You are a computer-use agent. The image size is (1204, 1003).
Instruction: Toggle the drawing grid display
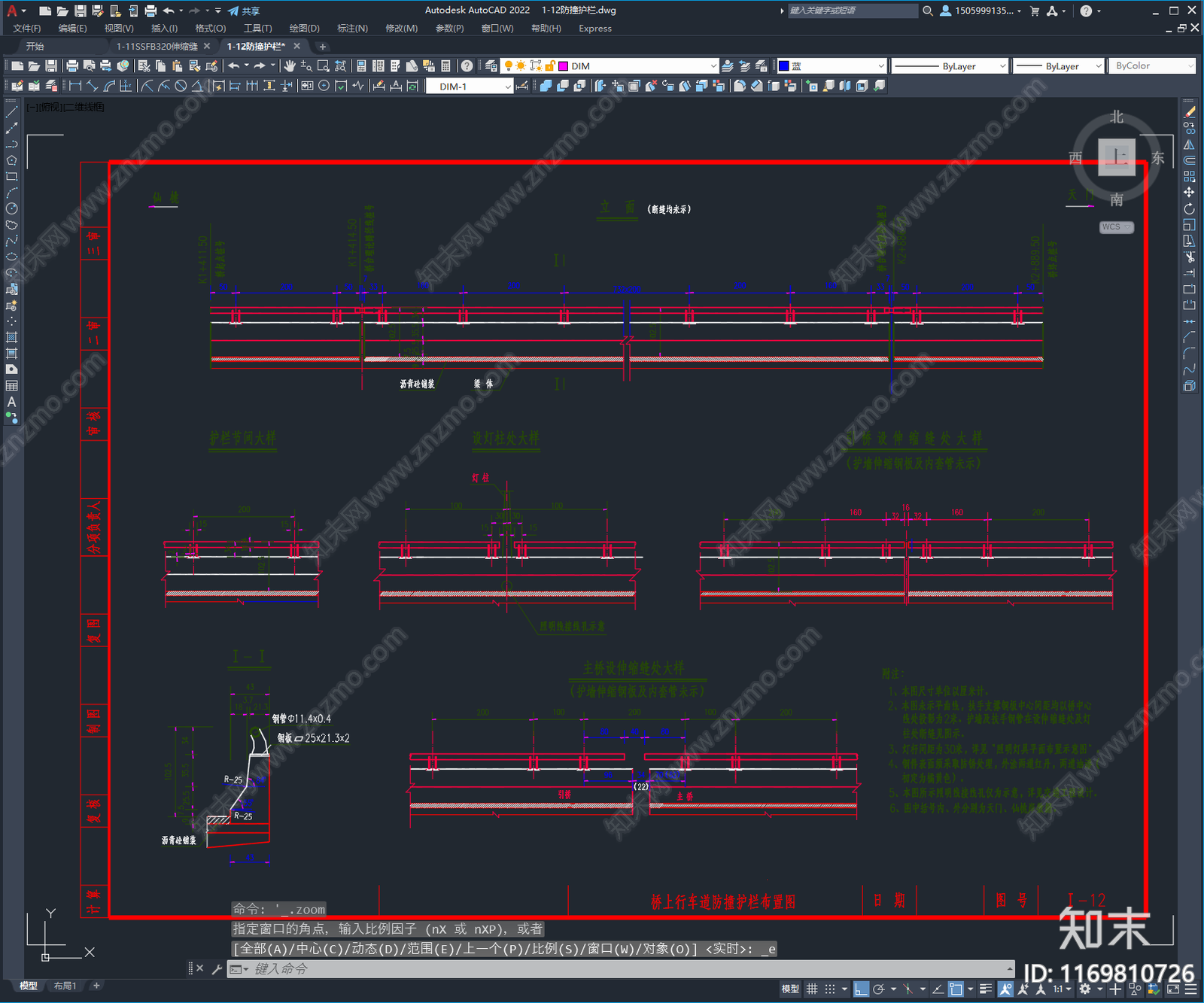(x=812, y=989)
